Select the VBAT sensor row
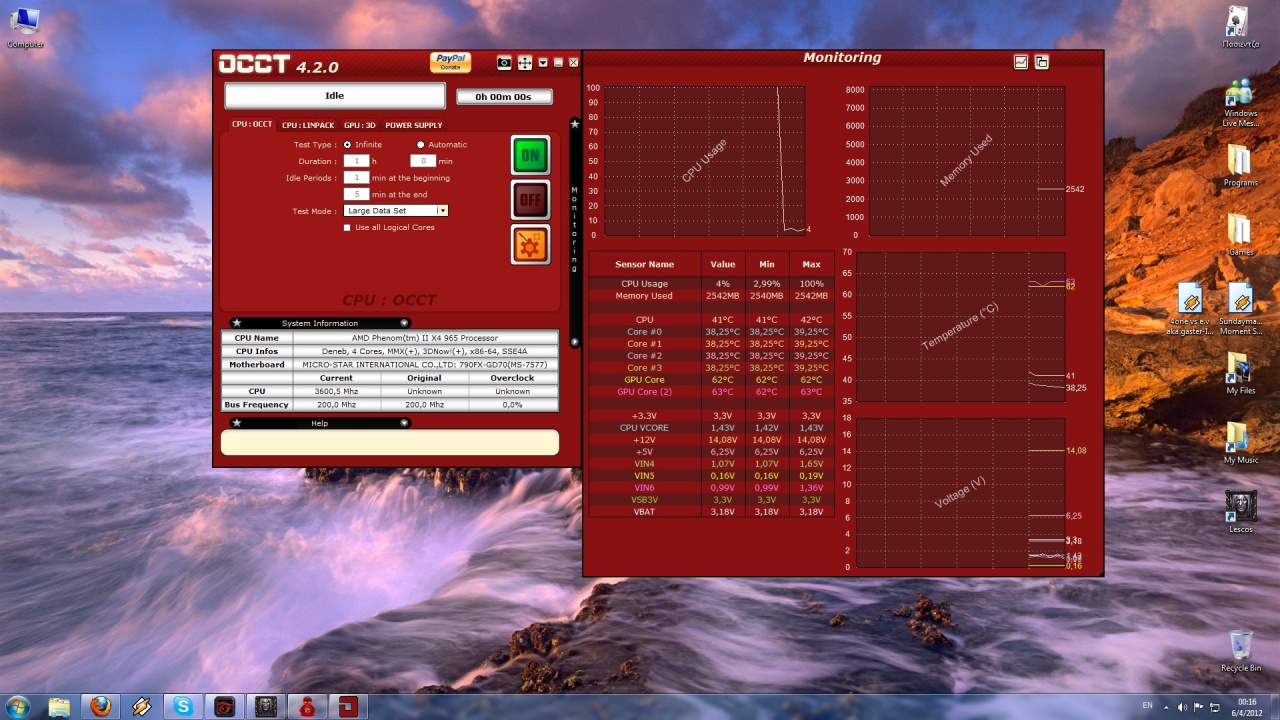 711,512
